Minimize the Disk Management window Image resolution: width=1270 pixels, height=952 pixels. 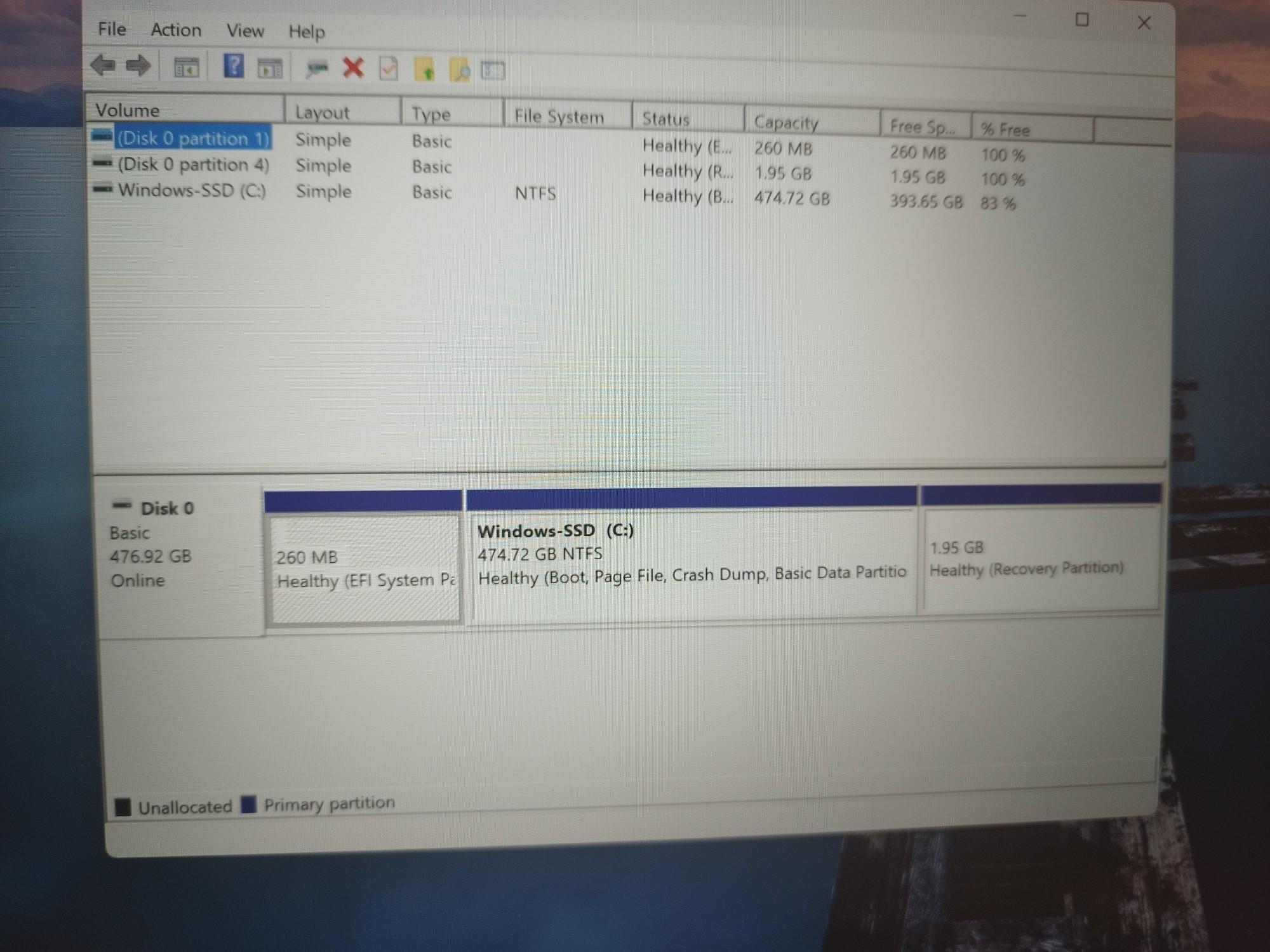pyautogui.click(x=1020, y=17)
